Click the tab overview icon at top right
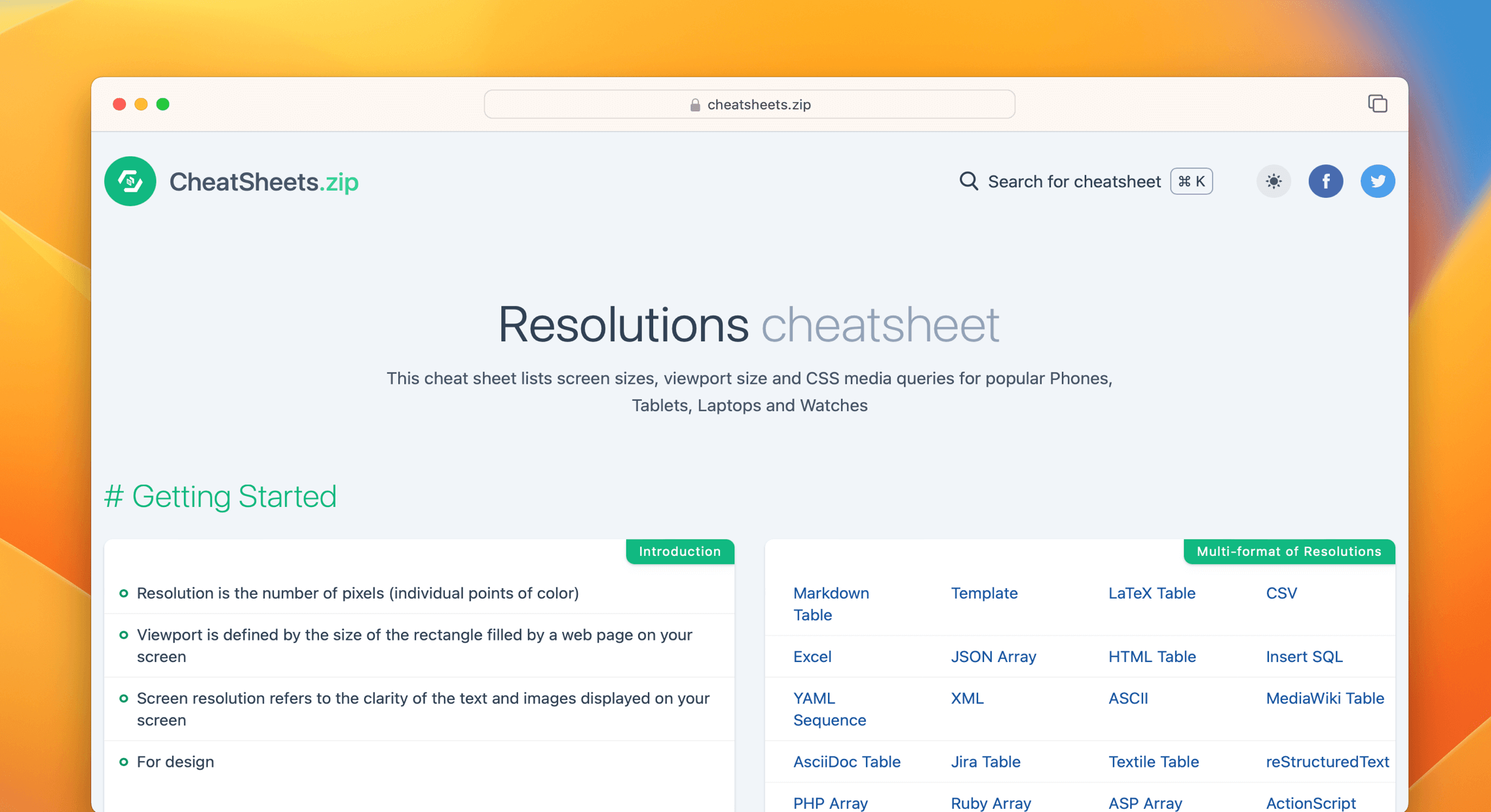Image resolution: width=1491 pixels, height=812 pixels. tap(1378, 103)
